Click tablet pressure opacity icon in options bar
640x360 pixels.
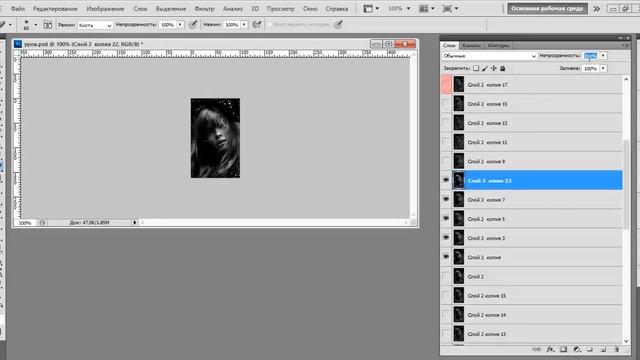pos(193,25)
